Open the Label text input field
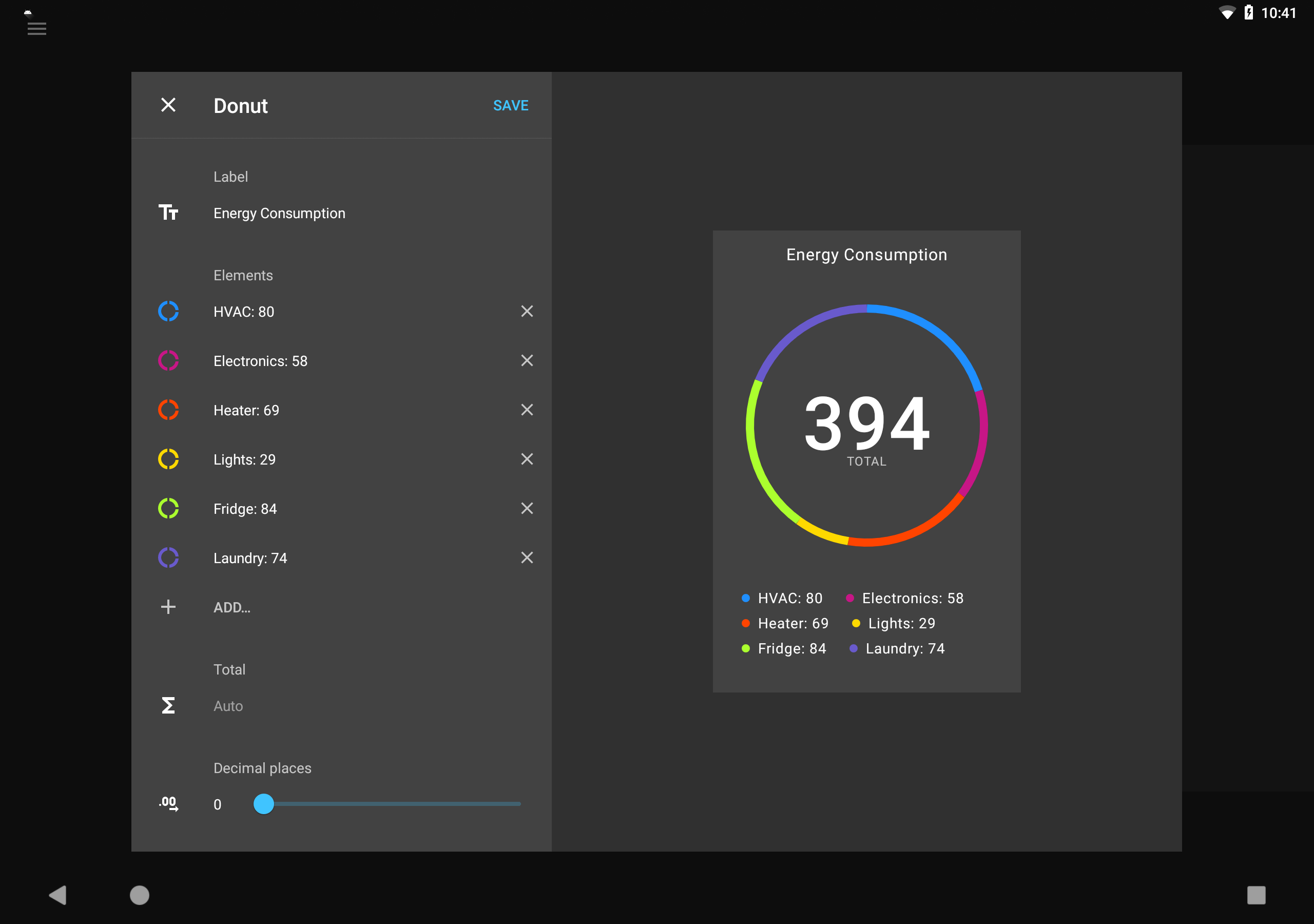1314x924 pixels. click(280, 213)
